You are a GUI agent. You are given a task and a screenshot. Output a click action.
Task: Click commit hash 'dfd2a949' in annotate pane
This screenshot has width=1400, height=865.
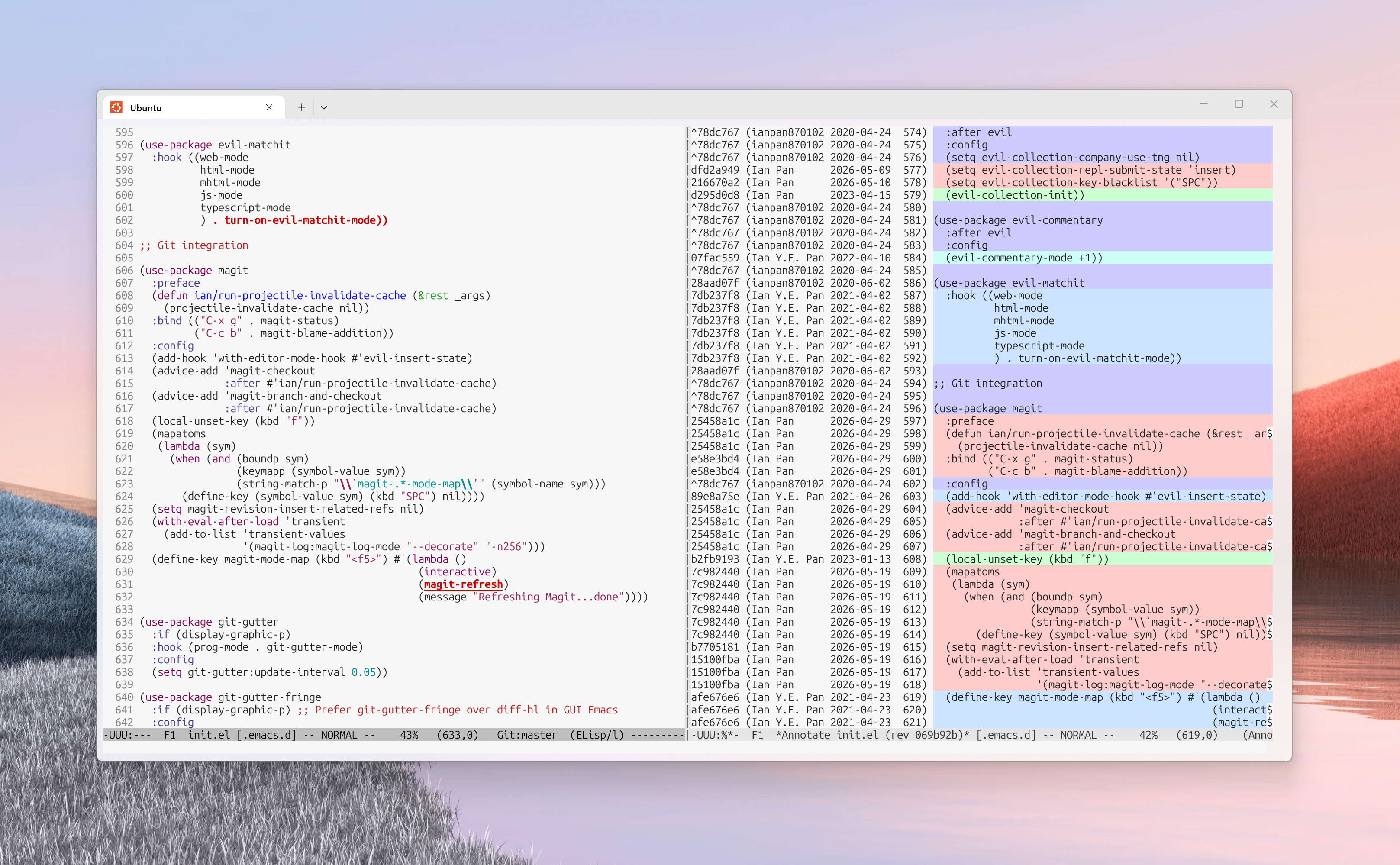pos(715,171)
